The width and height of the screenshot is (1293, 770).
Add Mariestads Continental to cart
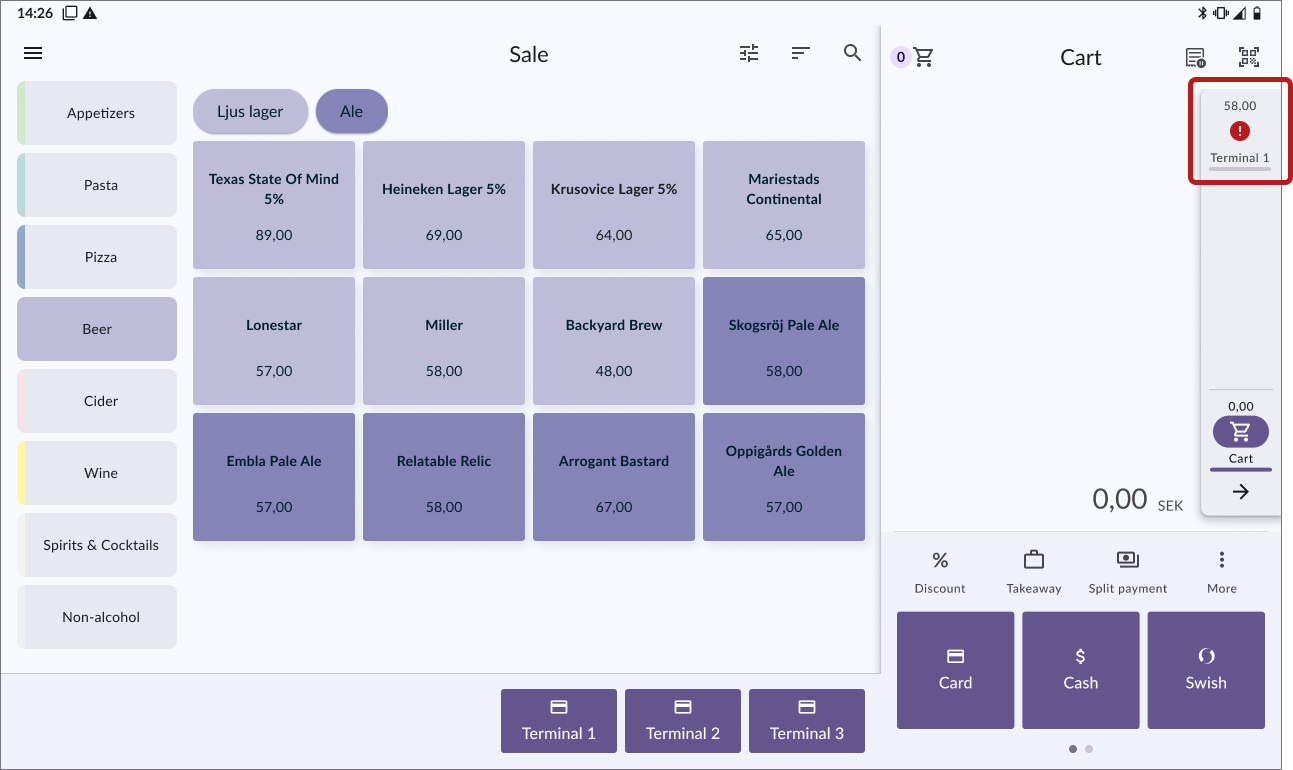click(784, 205)
